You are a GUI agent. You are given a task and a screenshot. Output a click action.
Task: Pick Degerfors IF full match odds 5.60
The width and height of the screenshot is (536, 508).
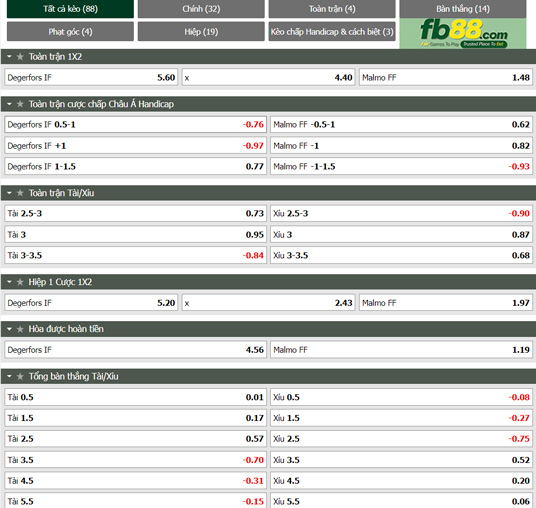91,78
